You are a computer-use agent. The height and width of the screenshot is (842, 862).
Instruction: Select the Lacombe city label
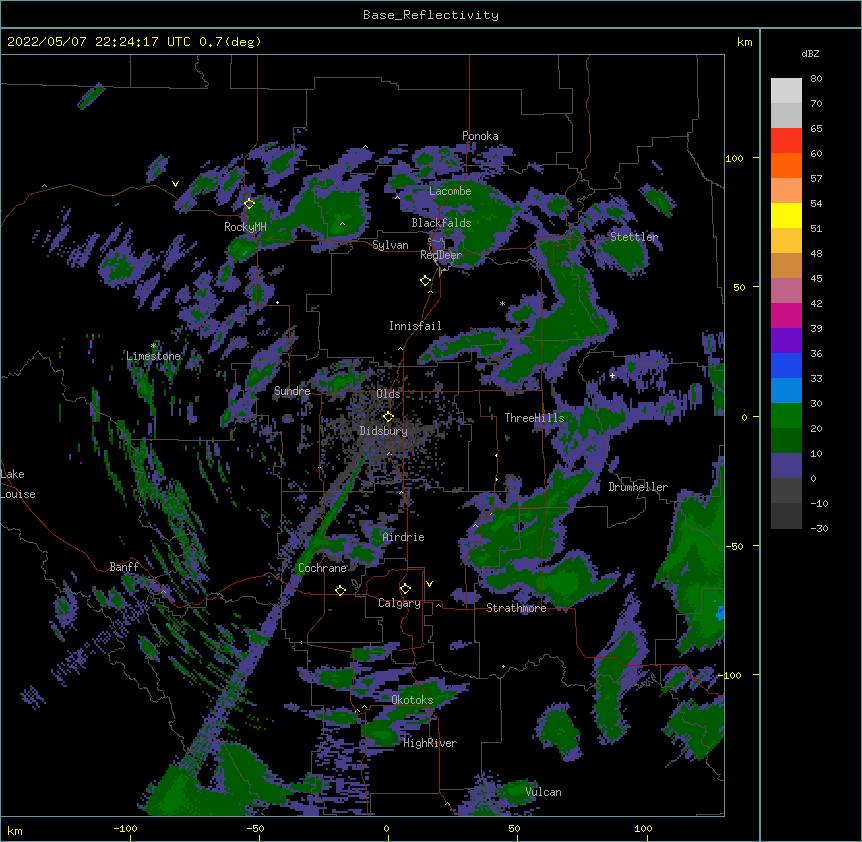[450, 191]
